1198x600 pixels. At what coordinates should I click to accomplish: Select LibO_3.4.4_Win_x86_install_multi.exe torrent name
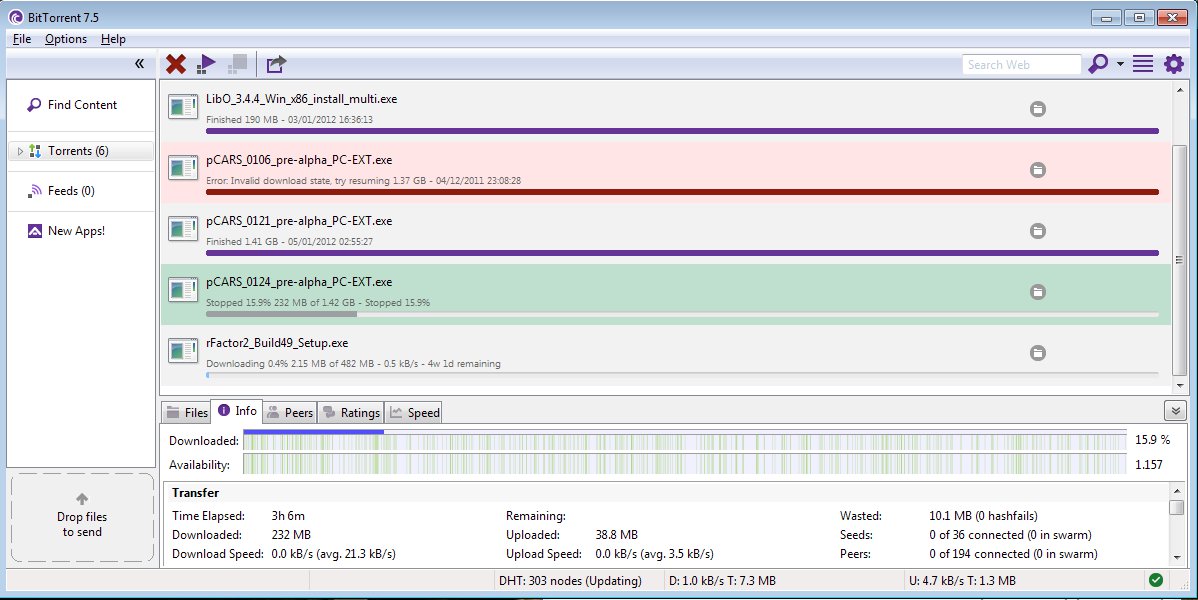pyautogui.click(x=301, y=99)
